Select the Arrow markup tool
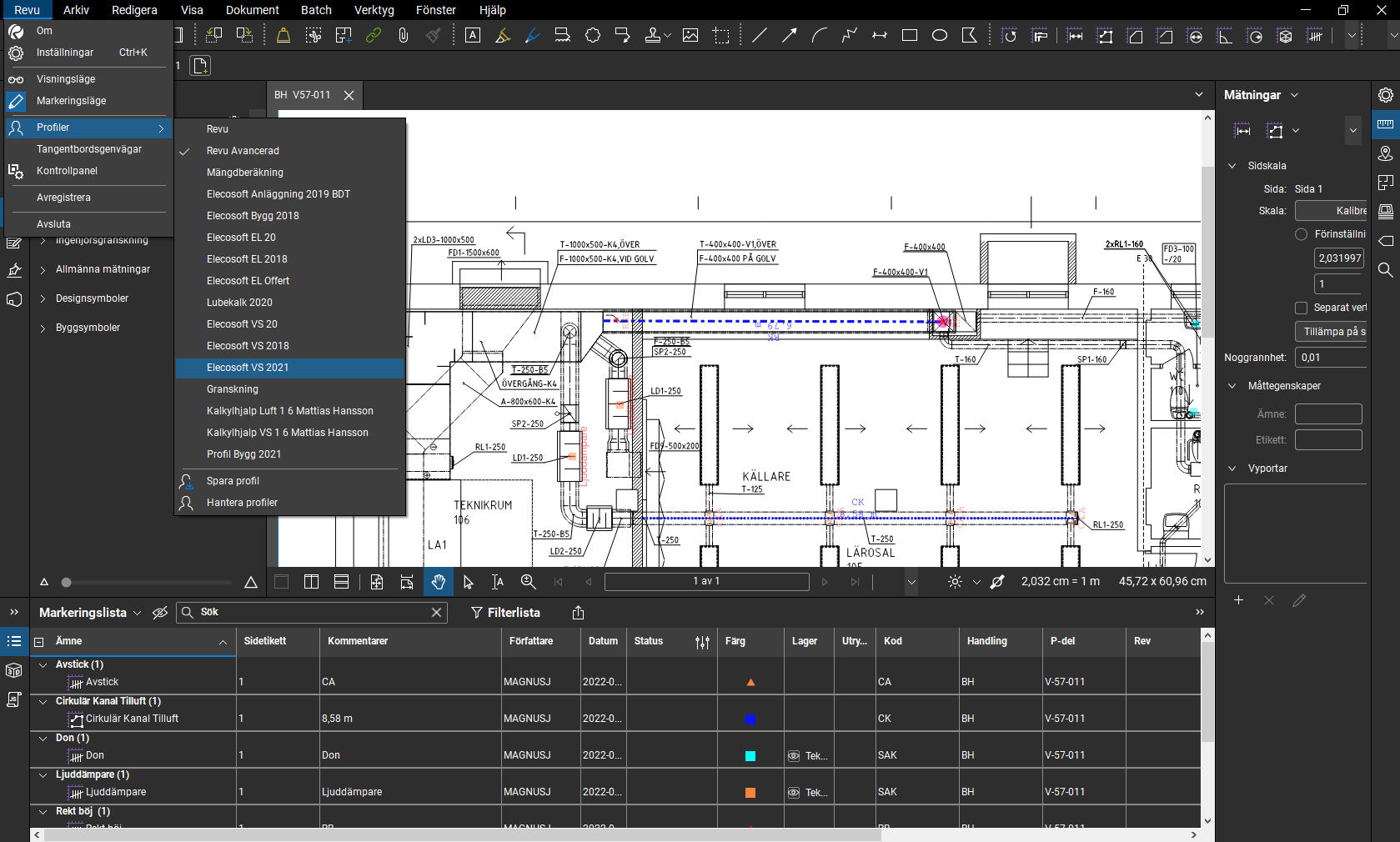The image size is (1400, 842). coord(789,35)
